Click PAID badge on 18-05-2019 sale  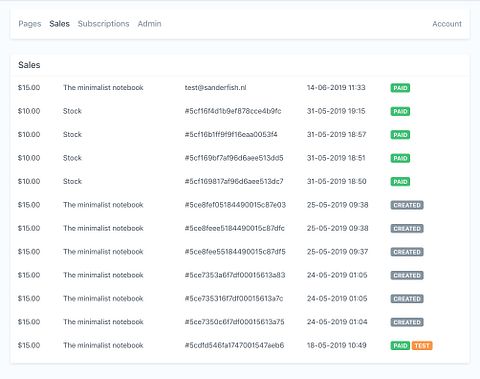pos(400,346)
